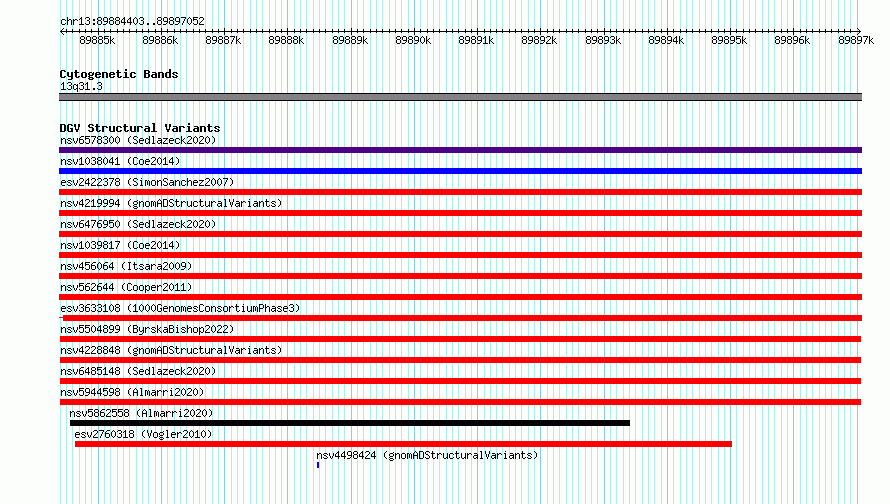Open variant nsv4498424 (gnomADStructuralVariants) label
The height and width of the screenshot is (504, 890).
[x=427, y=455]
